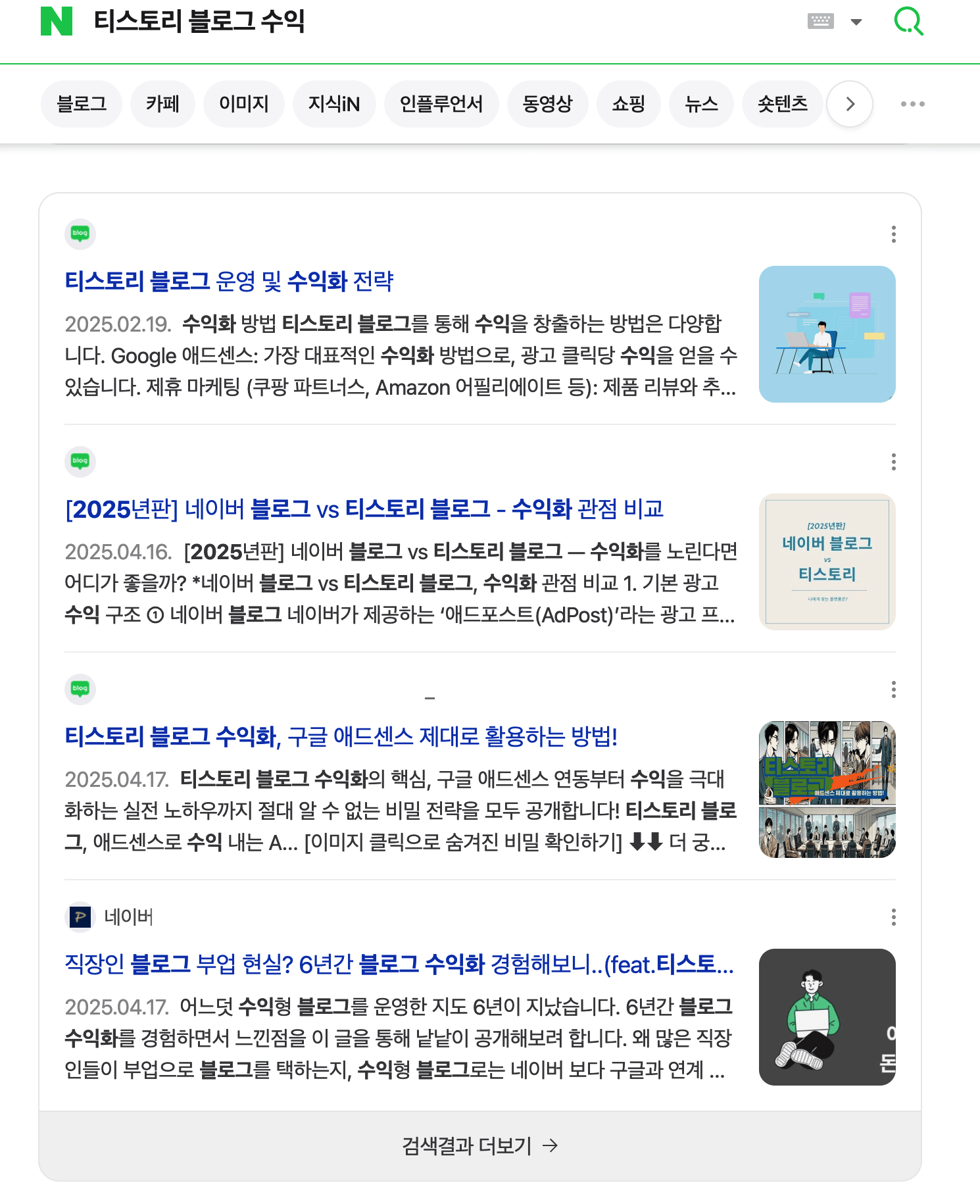
Task: Open the 숏텐츠 tab
Action: pyautogui.click(x=782, y=104)
